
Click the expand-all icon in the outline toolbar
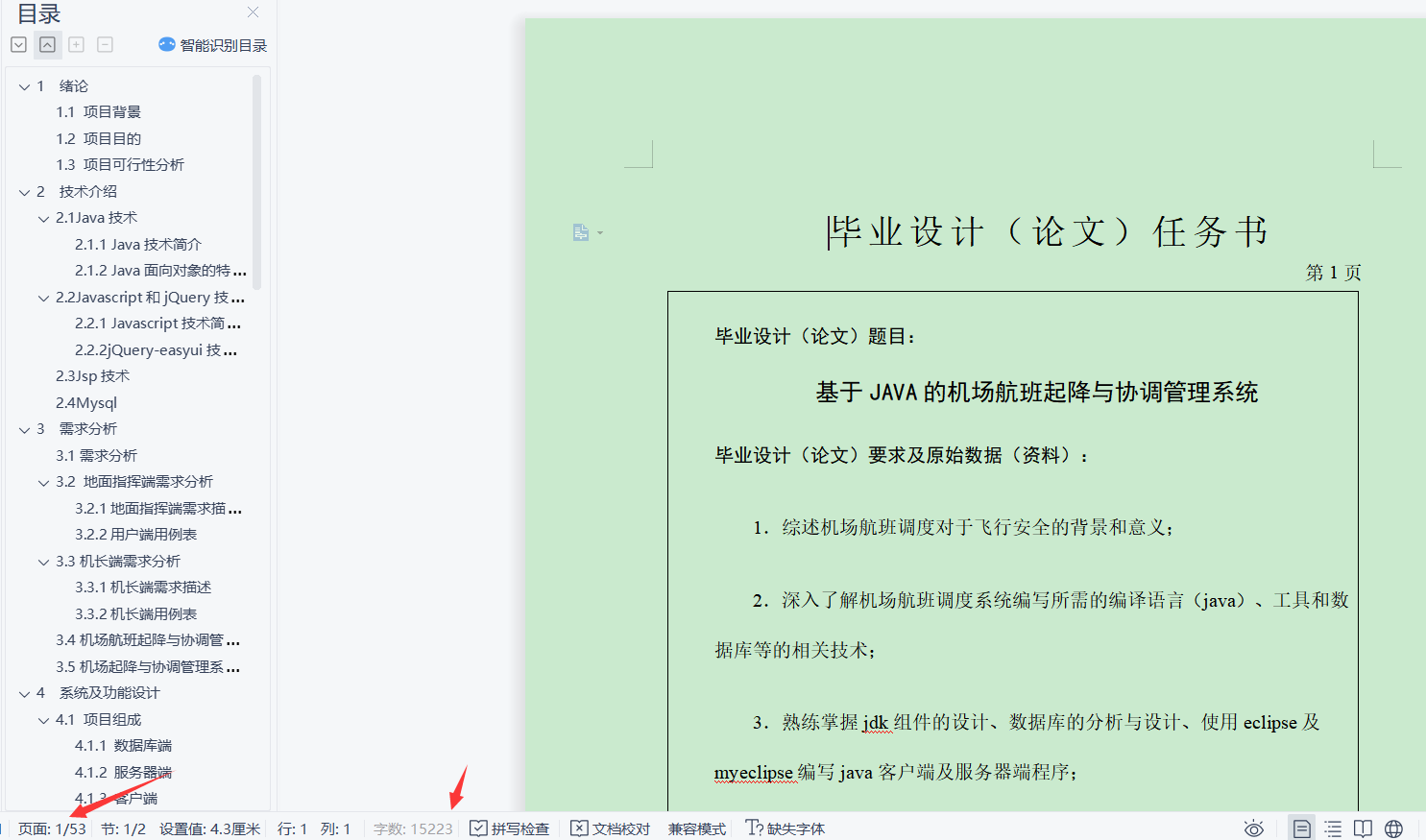18,44
